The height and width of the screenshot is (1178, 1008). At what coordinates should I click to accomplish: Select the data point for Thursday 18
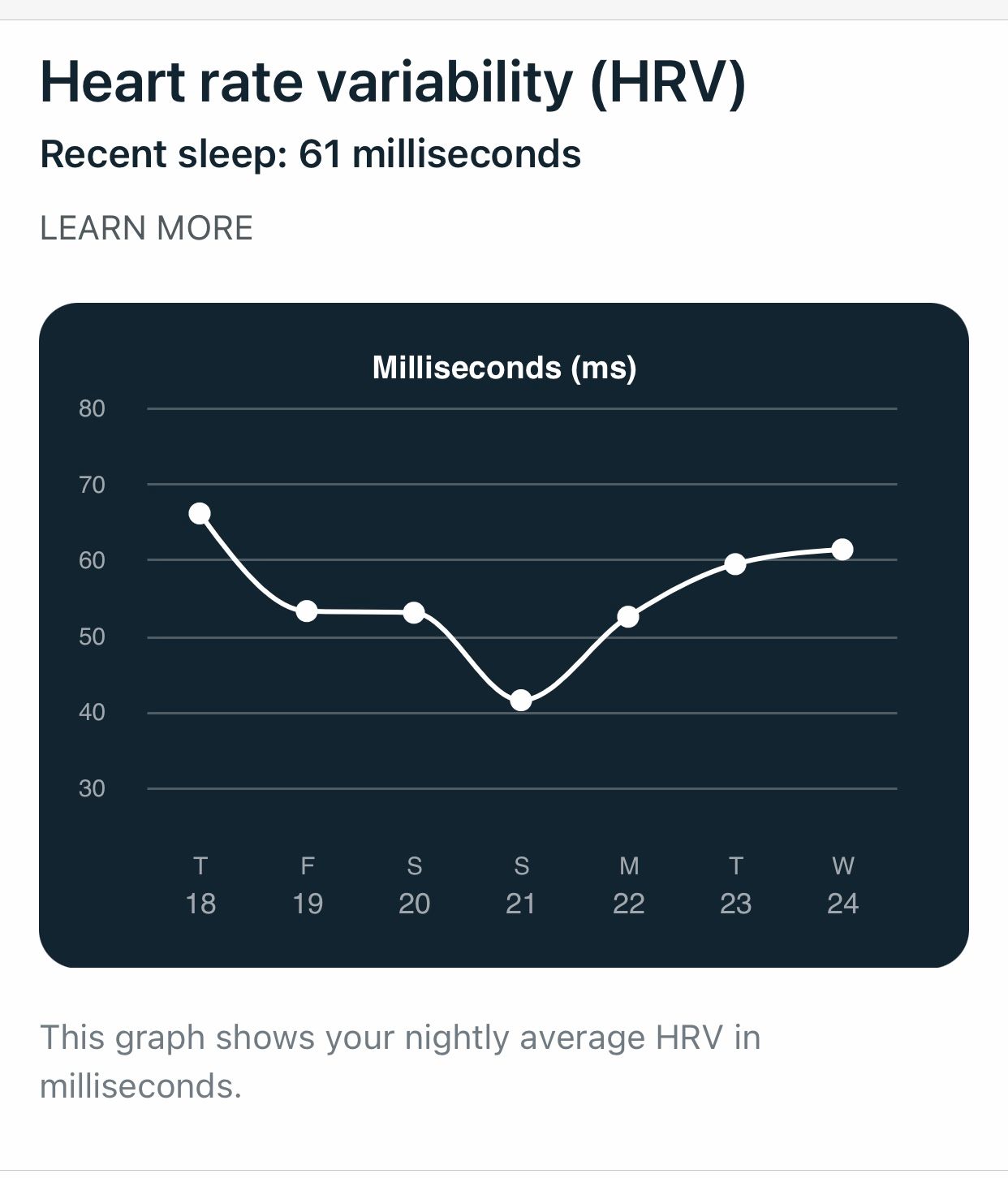(x=200, y=512)
